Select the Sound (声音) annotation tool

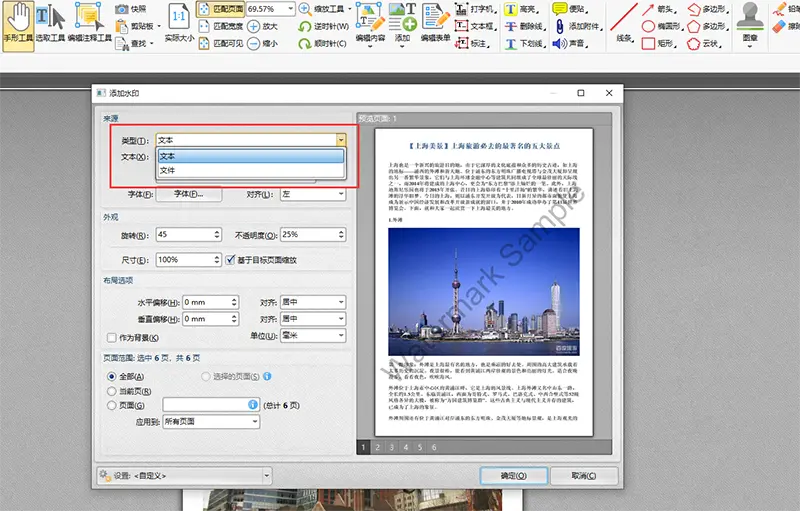pos(570,44)
